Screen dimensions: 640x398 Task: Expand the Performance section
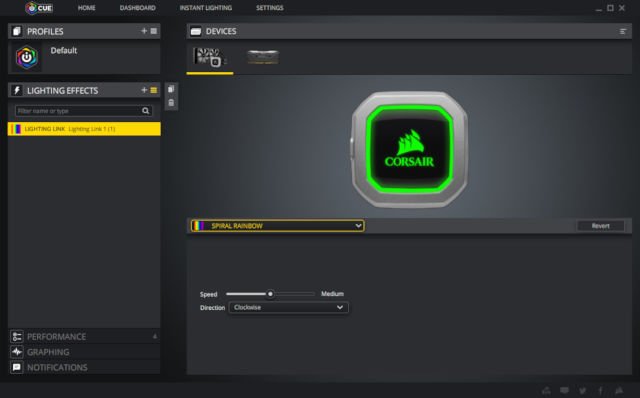[84, 336]
